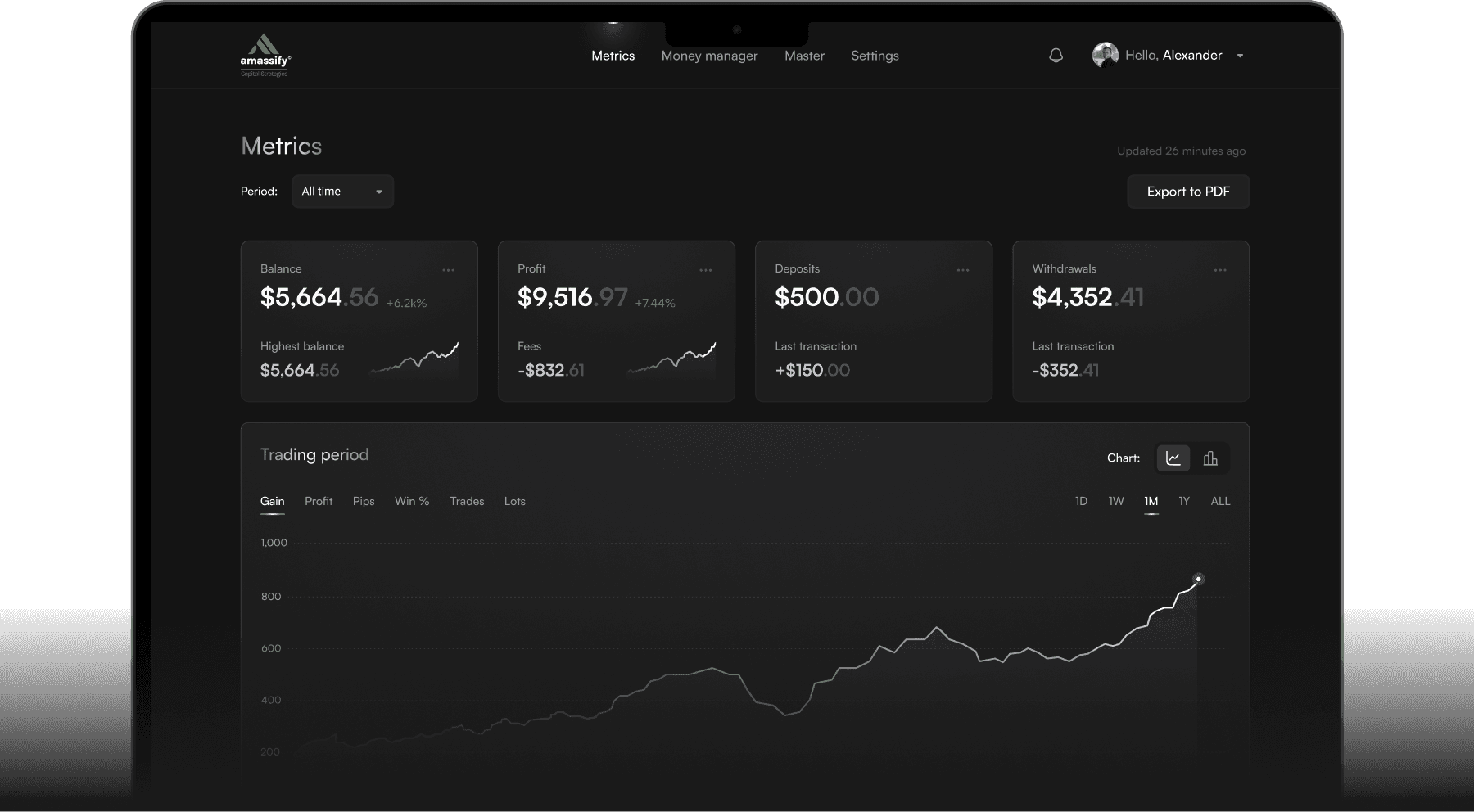Open the Withdrawals card options menu
This screenshot has width=1474, height=812.
point(1220,269)
